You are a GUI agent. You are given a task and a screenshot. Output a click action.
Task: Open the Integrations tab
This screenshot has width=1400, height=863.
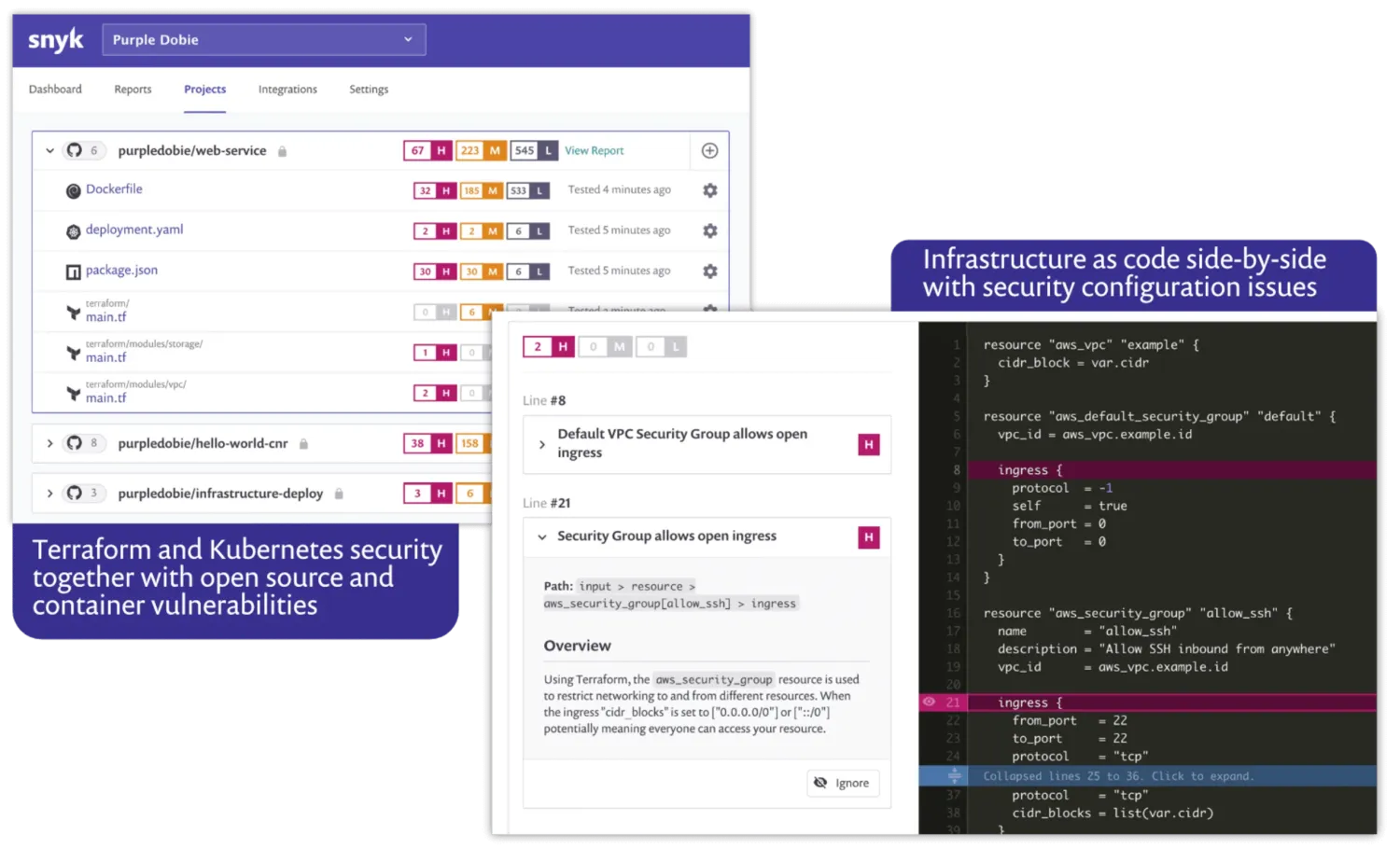coord(287,90)
